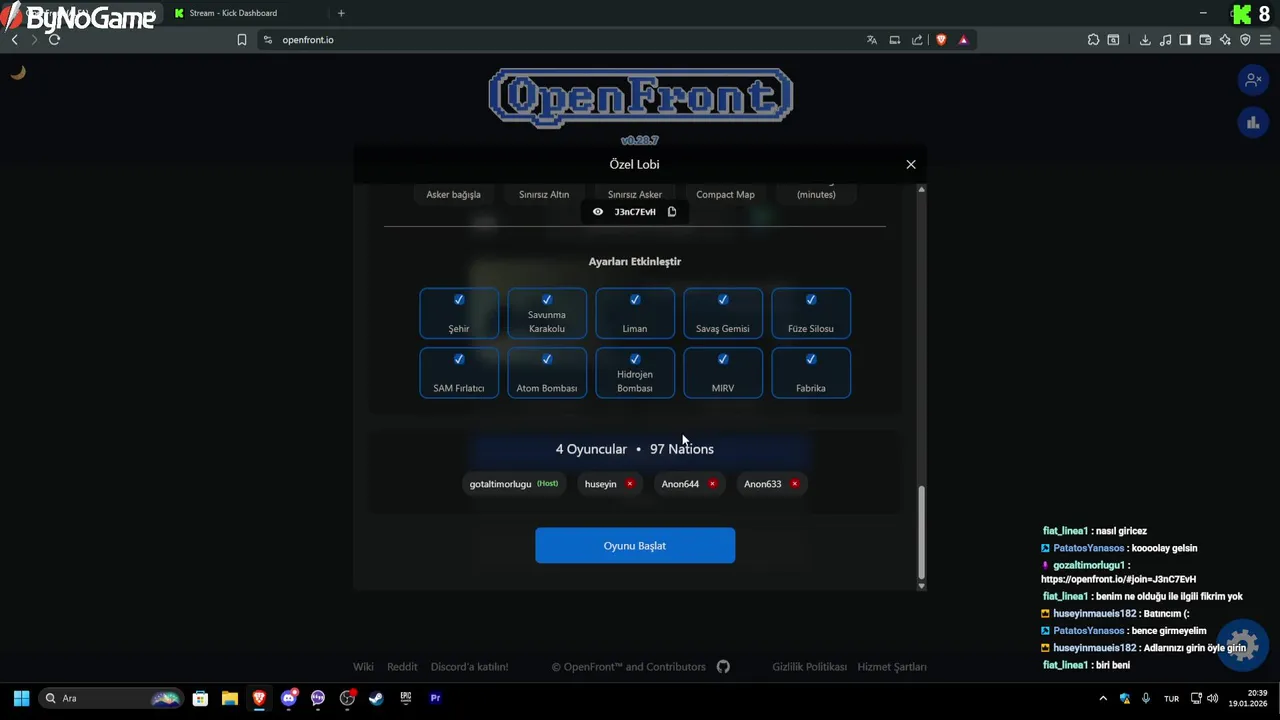Click the scroll-up arrow of dialog scrollbar

pos(921,189)
